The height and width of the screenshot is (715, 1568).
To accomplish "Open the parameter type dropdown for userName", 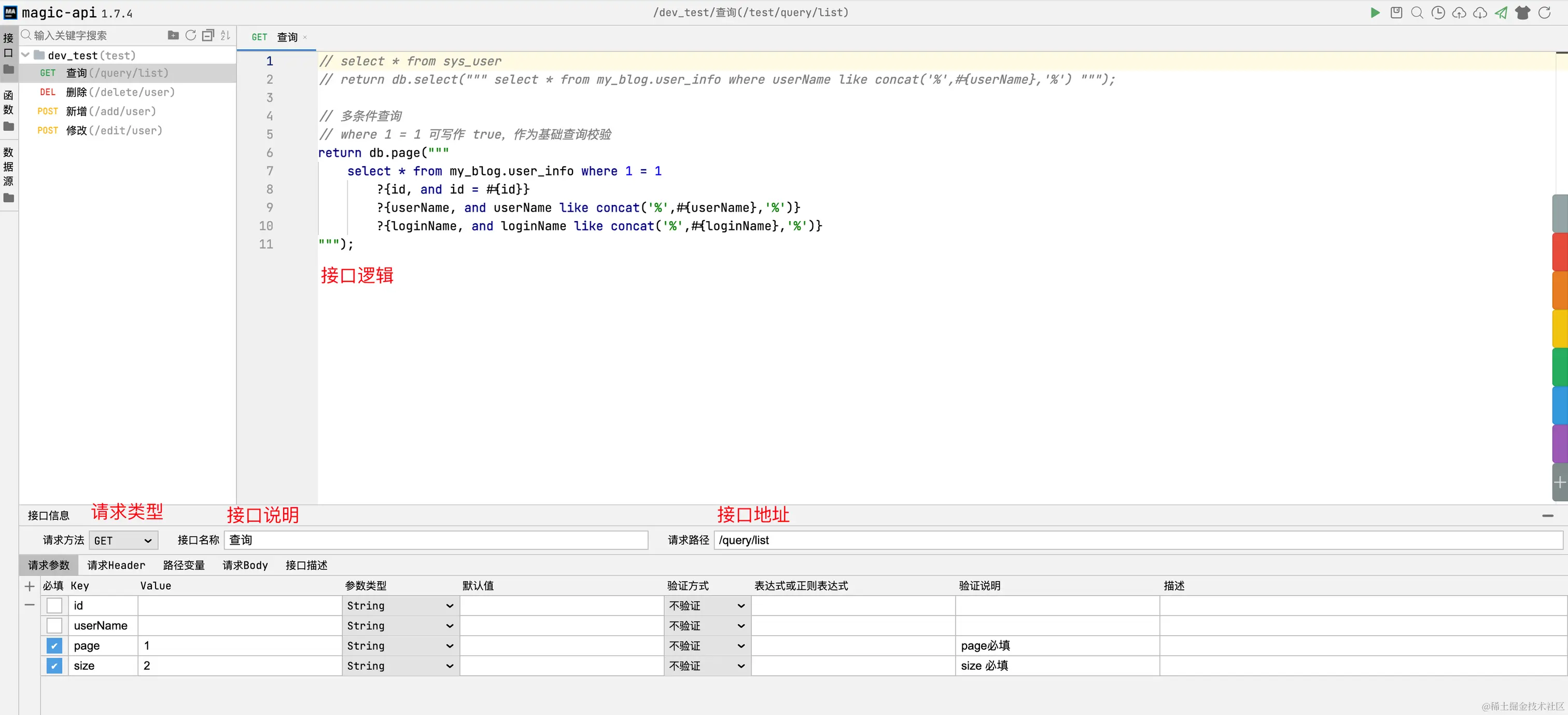I will click(400, 625).
